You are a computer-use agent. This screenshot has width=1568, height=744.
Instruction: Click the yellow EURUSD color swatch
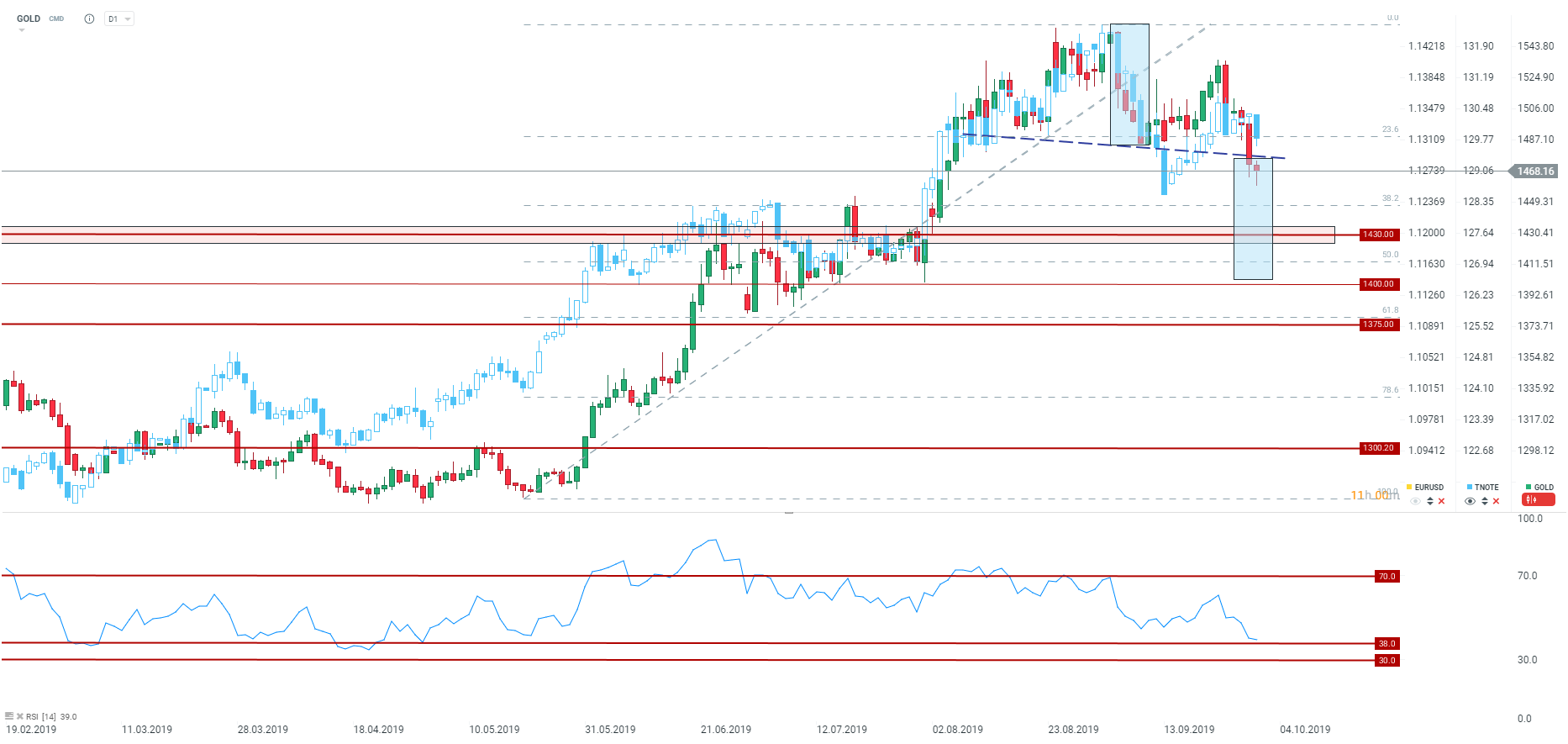click(x=1409, y=487)
